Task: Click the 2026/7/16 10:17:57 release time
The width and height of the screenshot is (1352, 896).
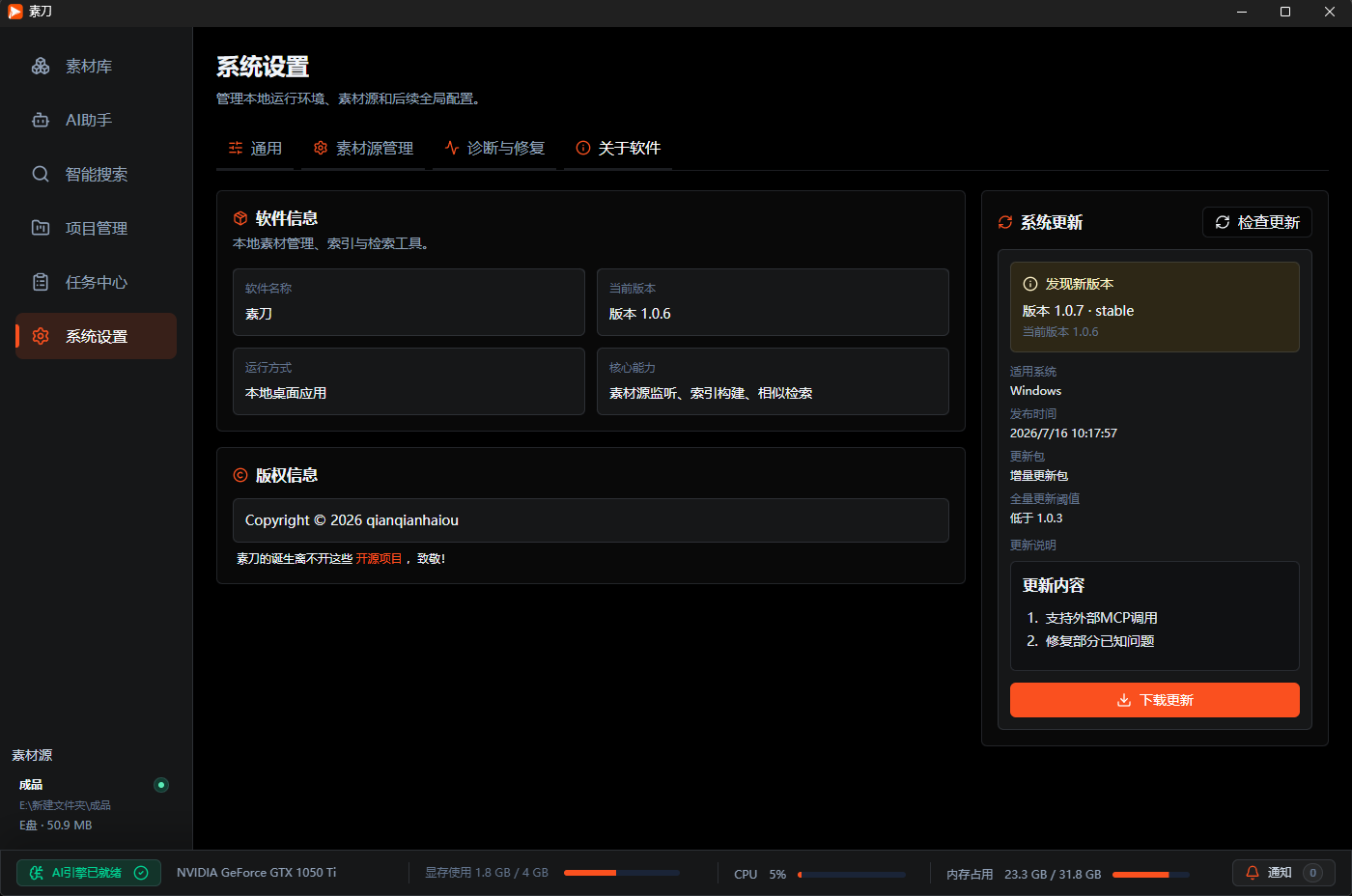Action: [1063, 434]
